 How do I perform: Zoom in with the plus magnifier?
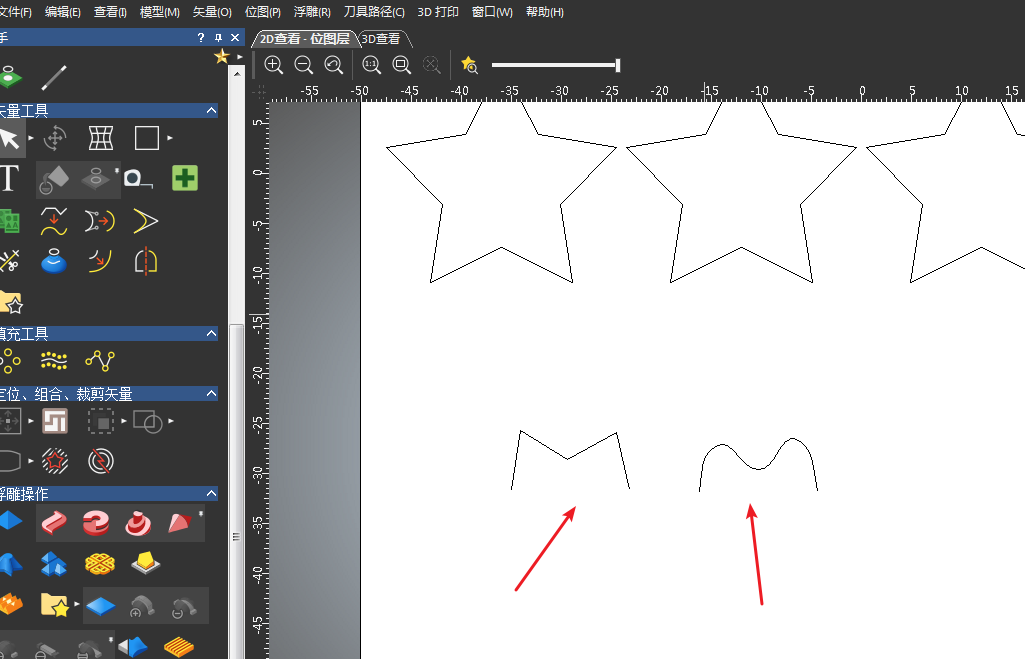(x=273, y=65)
